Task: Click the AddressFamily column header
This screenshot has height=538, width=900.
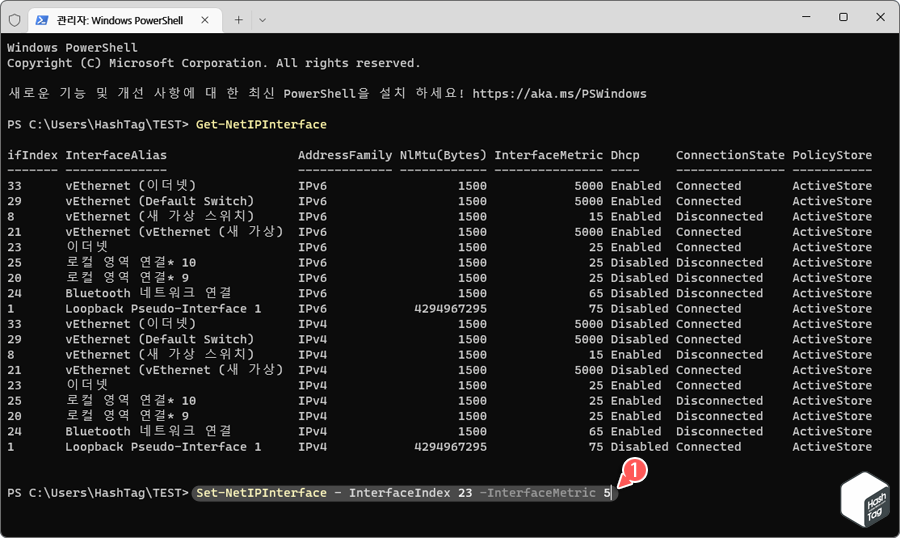Action: click(345, 155)
